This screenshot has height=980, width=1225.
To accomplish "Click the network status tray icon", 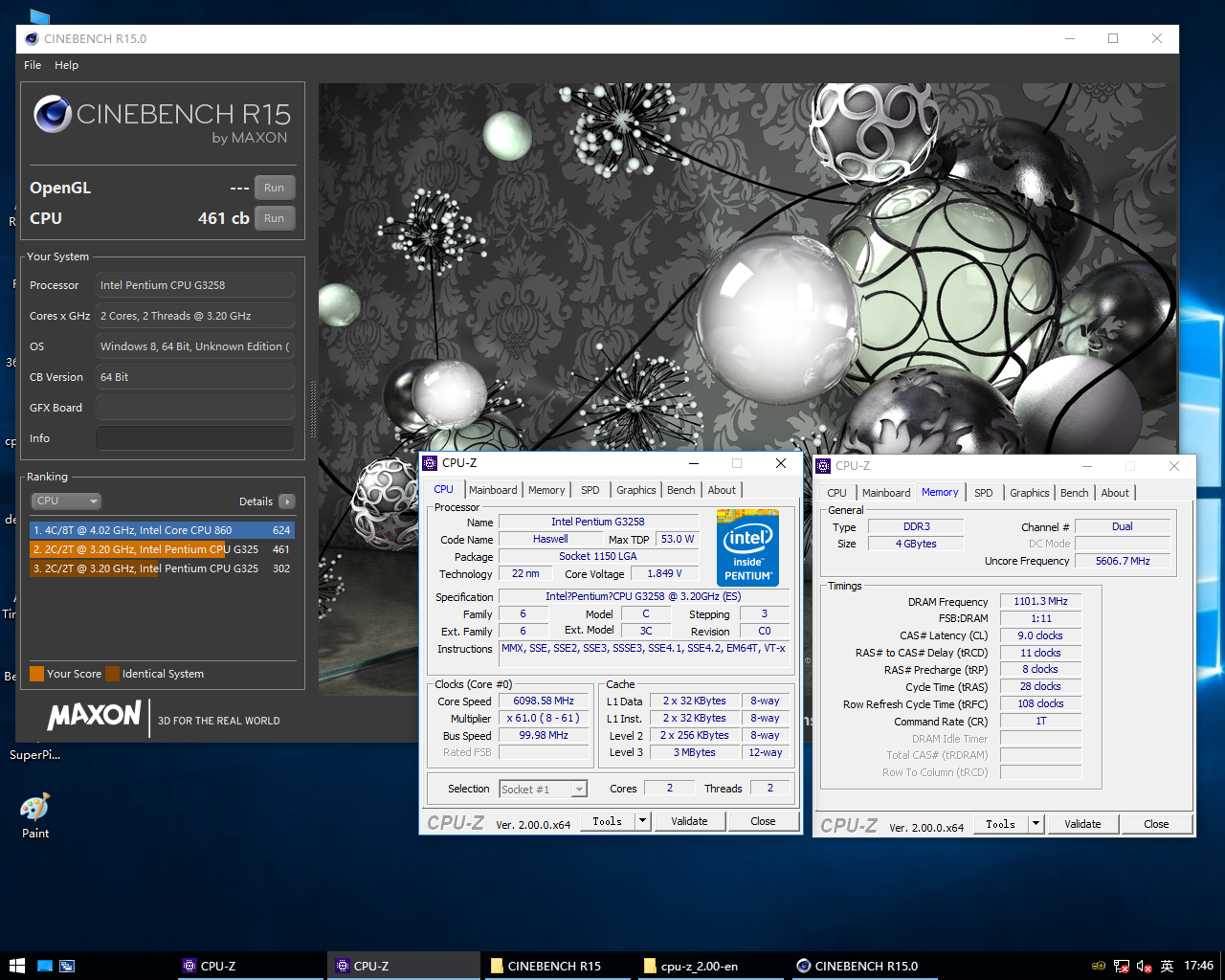I will point(1121,966).
